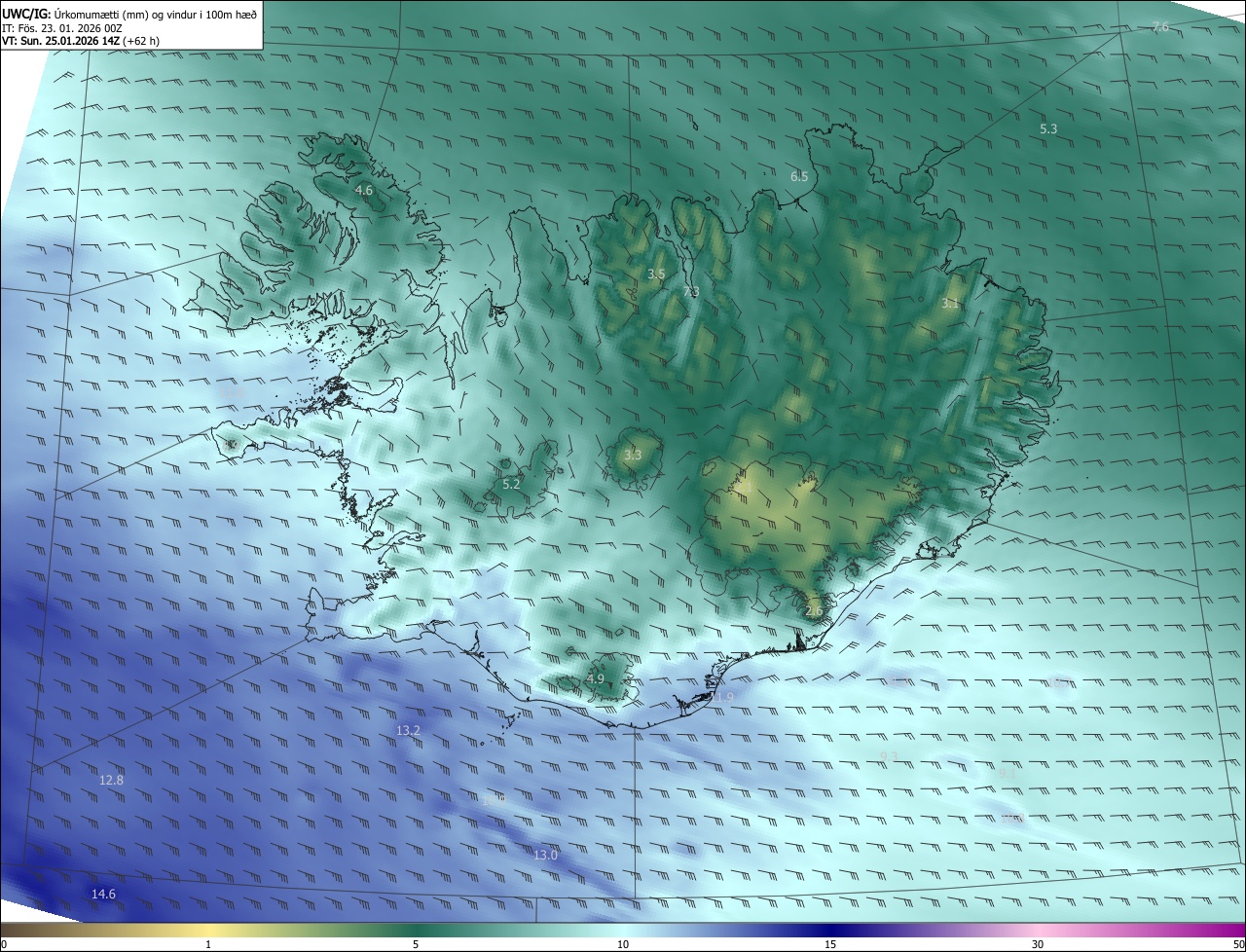Click the 30 tick label on the colour scale

[x=1038, y=944]
